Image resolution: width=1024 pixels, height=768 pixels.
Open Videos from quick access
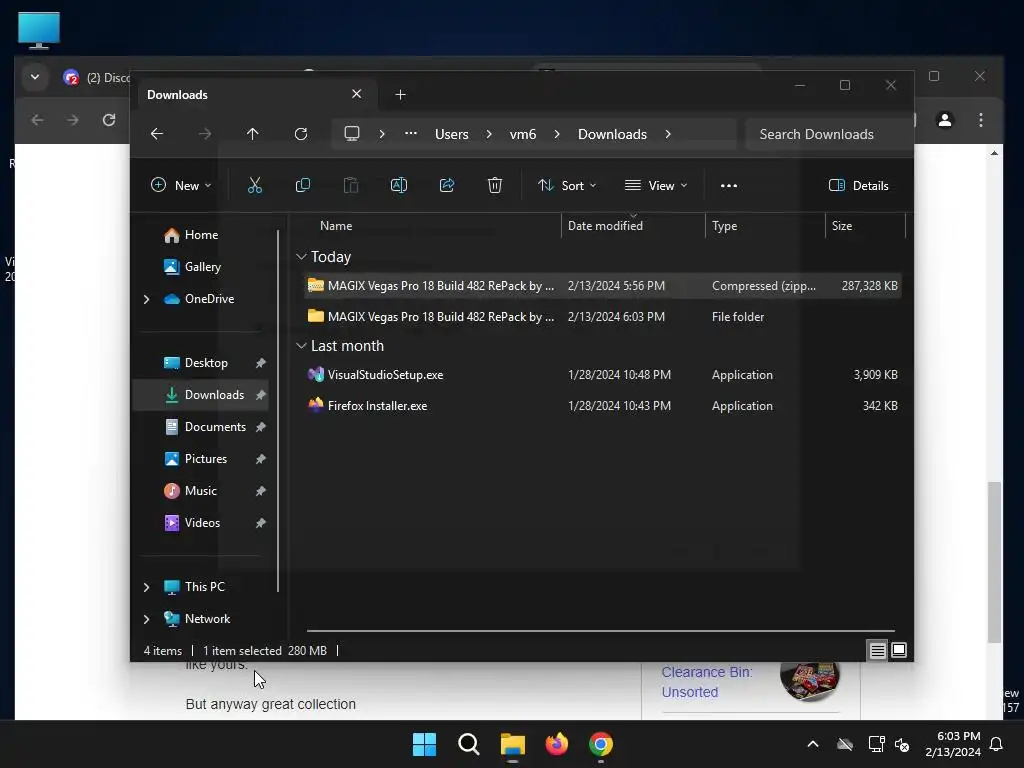[204, 523]
